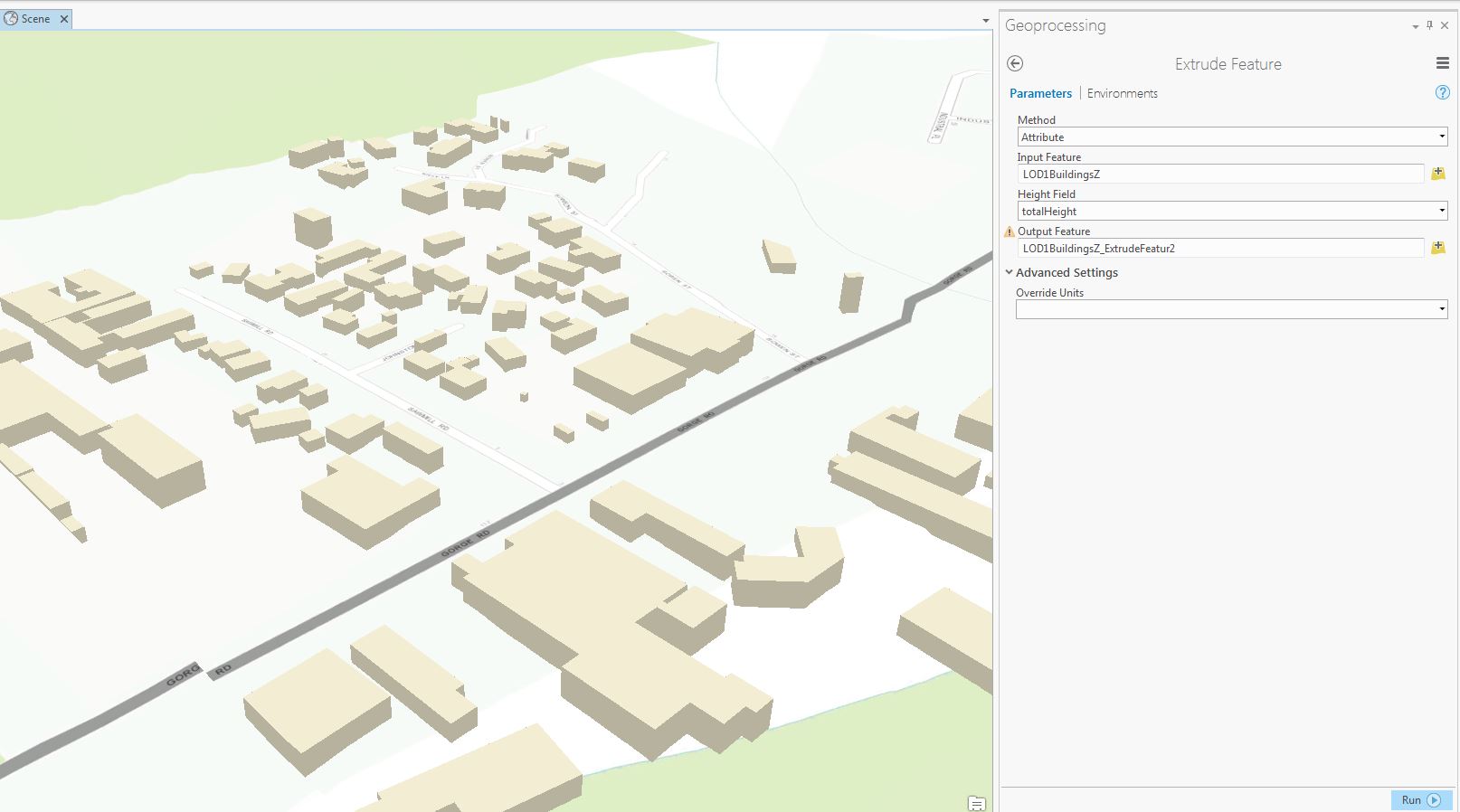Open the Override Units dropdown
This screenshot has height=812, width=1460.
pyautogui.click(x=1232, y=309)
